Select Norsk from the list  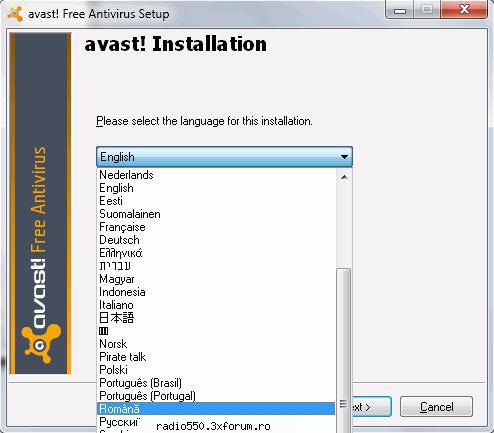click(216, 344)
